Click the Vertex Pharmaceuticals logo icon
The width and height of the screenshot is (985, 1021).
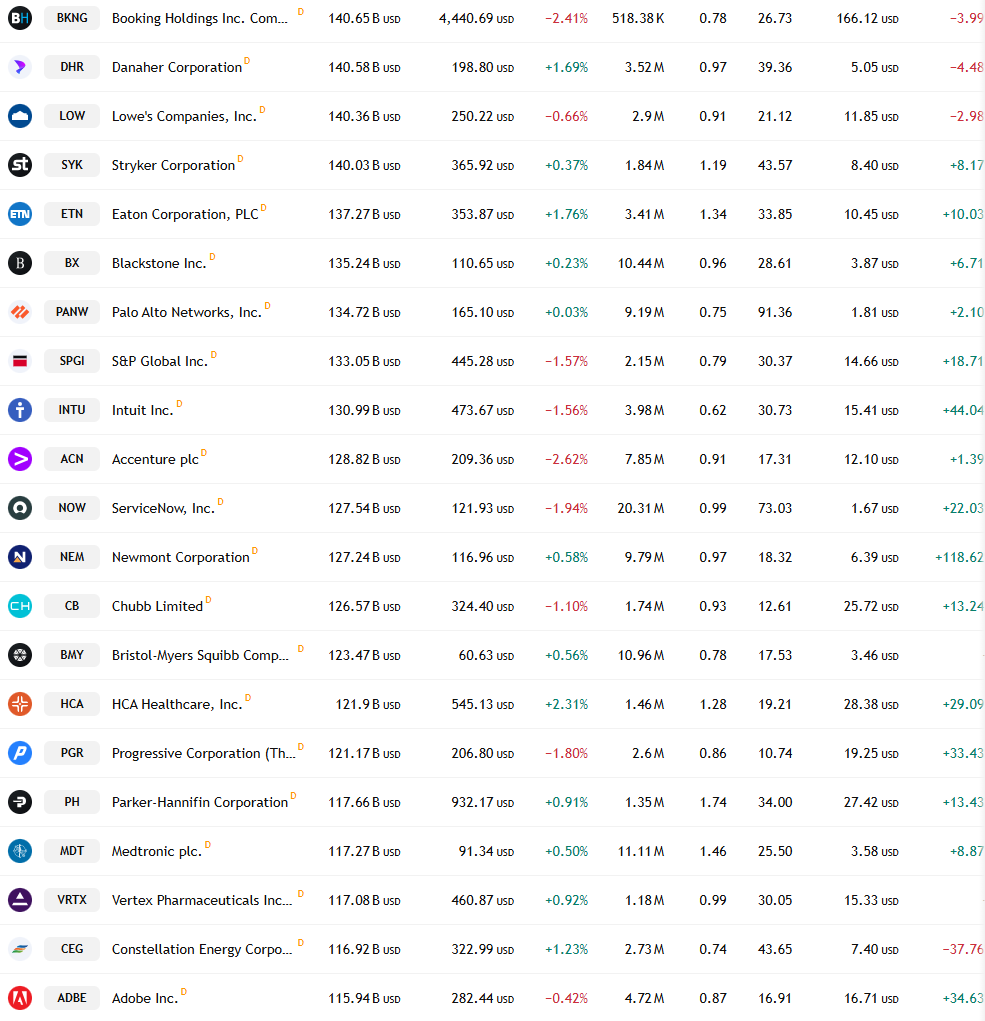20,900
